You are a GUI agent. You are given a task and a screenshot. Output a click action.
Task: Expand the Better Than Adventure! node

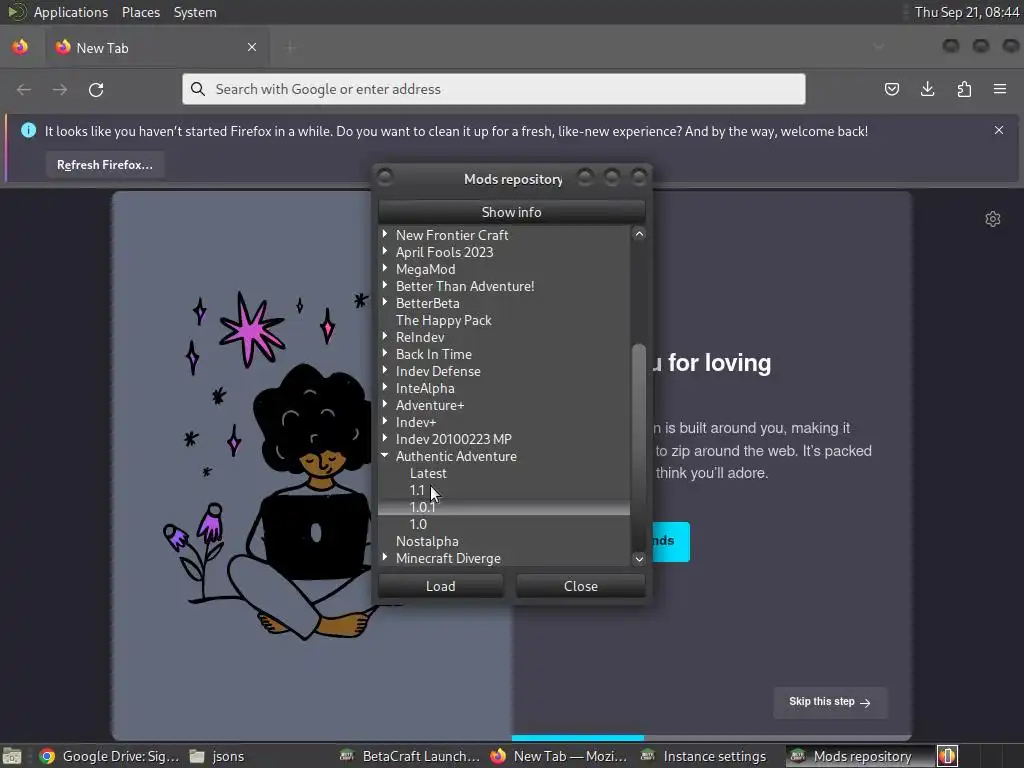[x=385, y=285]
